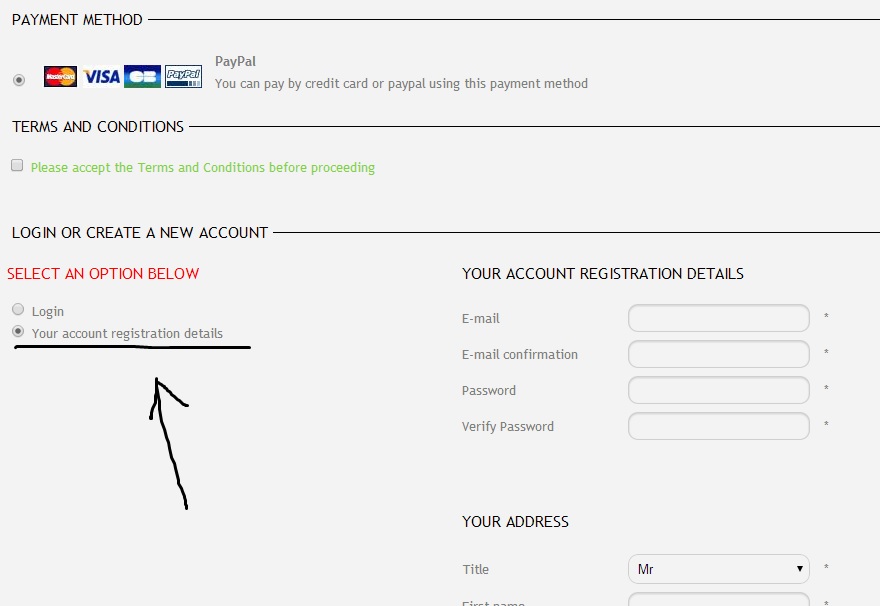Click the Verify Password field
880x606 pixels.
point(718,426)
